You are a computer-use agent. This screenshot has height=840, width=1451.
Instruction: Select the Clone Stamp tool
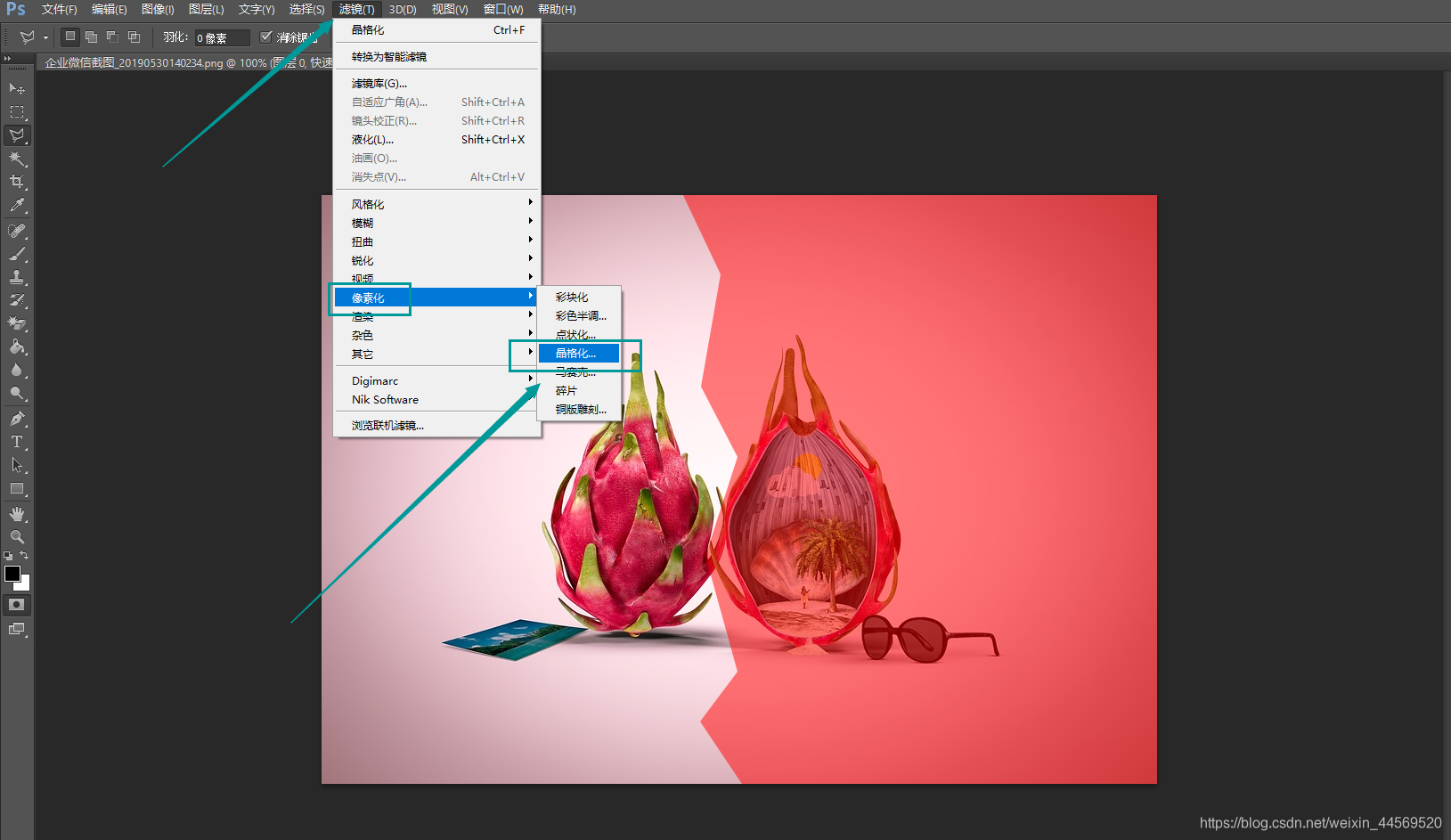tap(17, 277)
